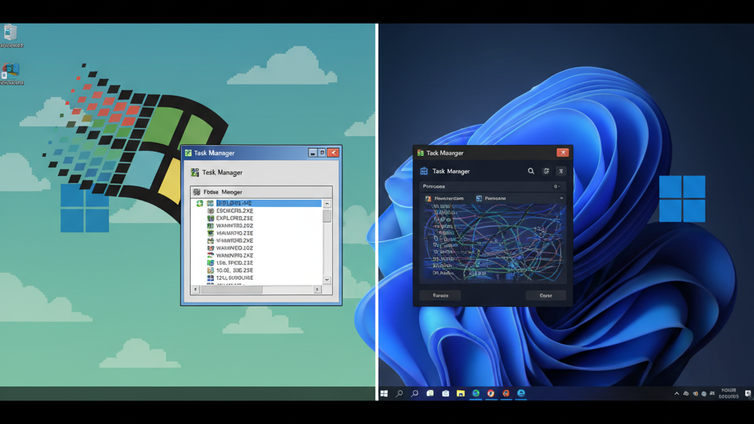Click green refresh icon in first list row
This screenshot has width=754, height=424.
coord(200,203)
